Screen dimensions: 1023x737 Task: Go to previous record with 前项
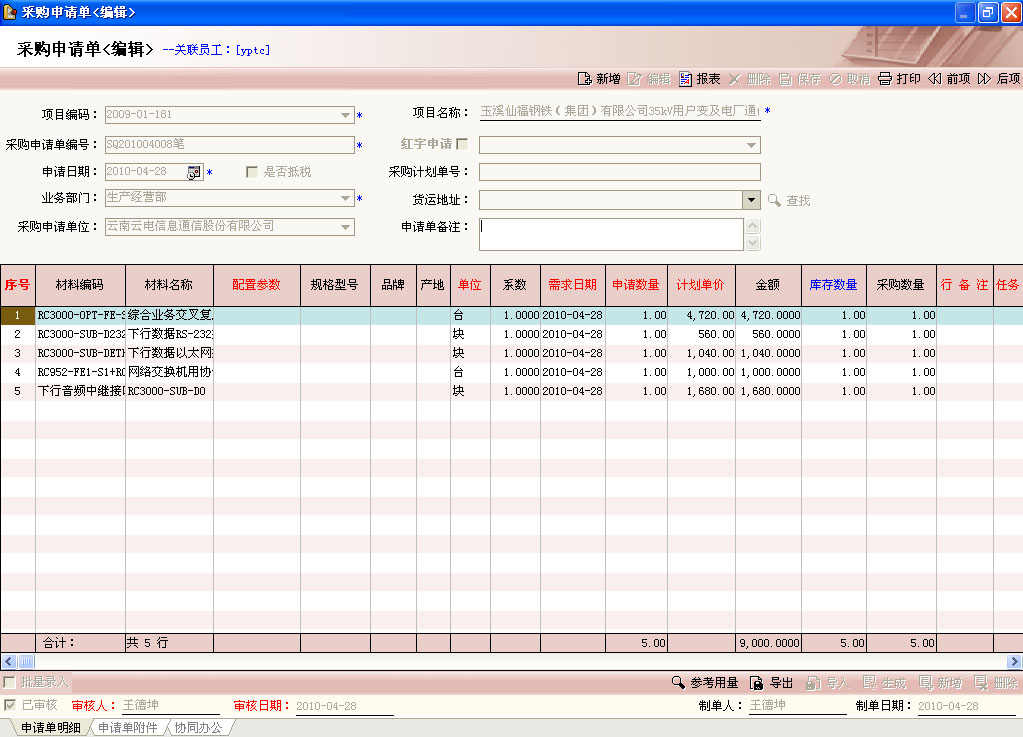coord(935,79)
